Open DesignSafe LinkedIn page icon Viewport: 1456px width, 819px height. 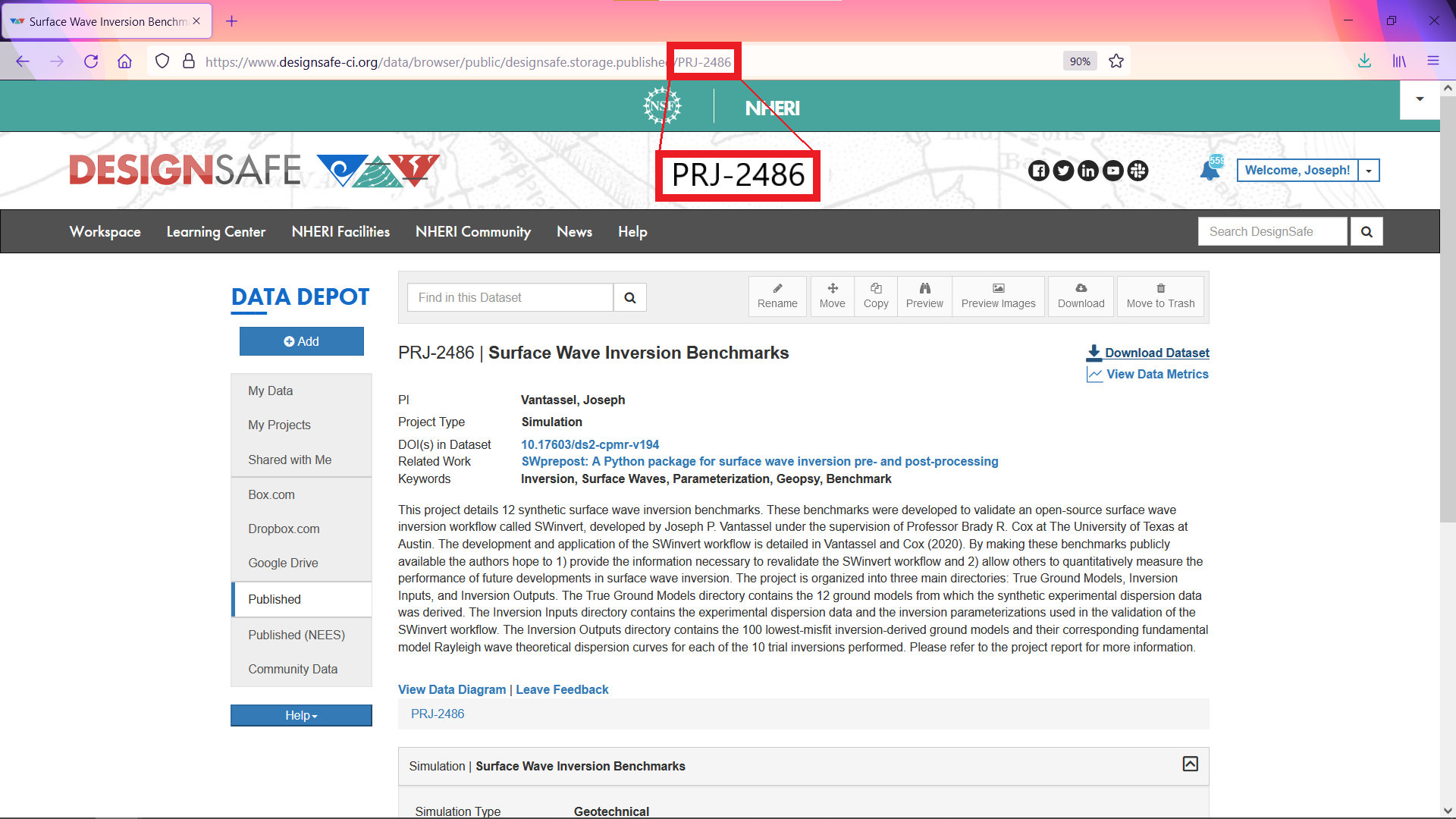pos(1088,171)
